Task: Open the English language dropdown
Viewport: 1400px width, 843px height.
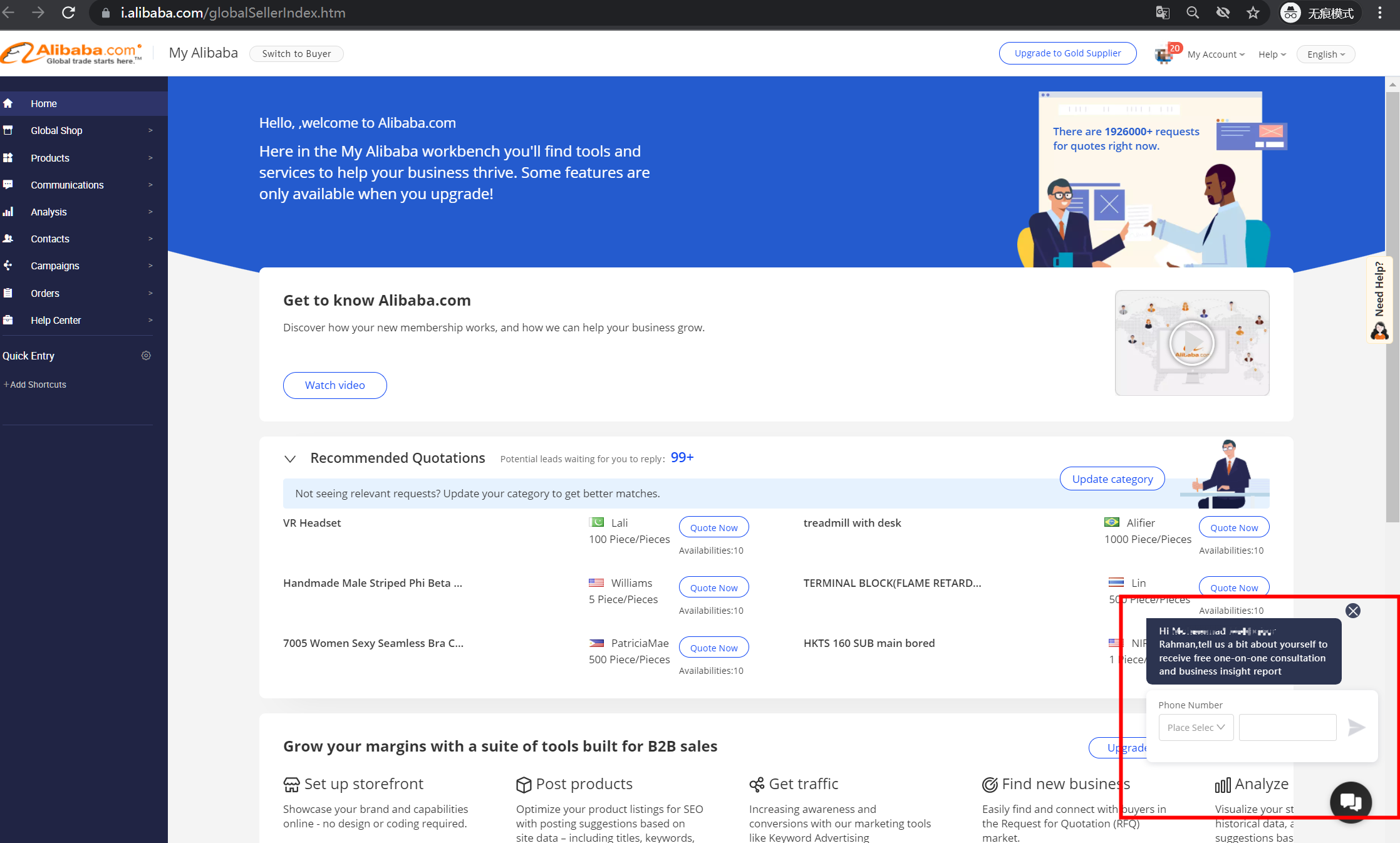Action: [x=1325, y=54]
